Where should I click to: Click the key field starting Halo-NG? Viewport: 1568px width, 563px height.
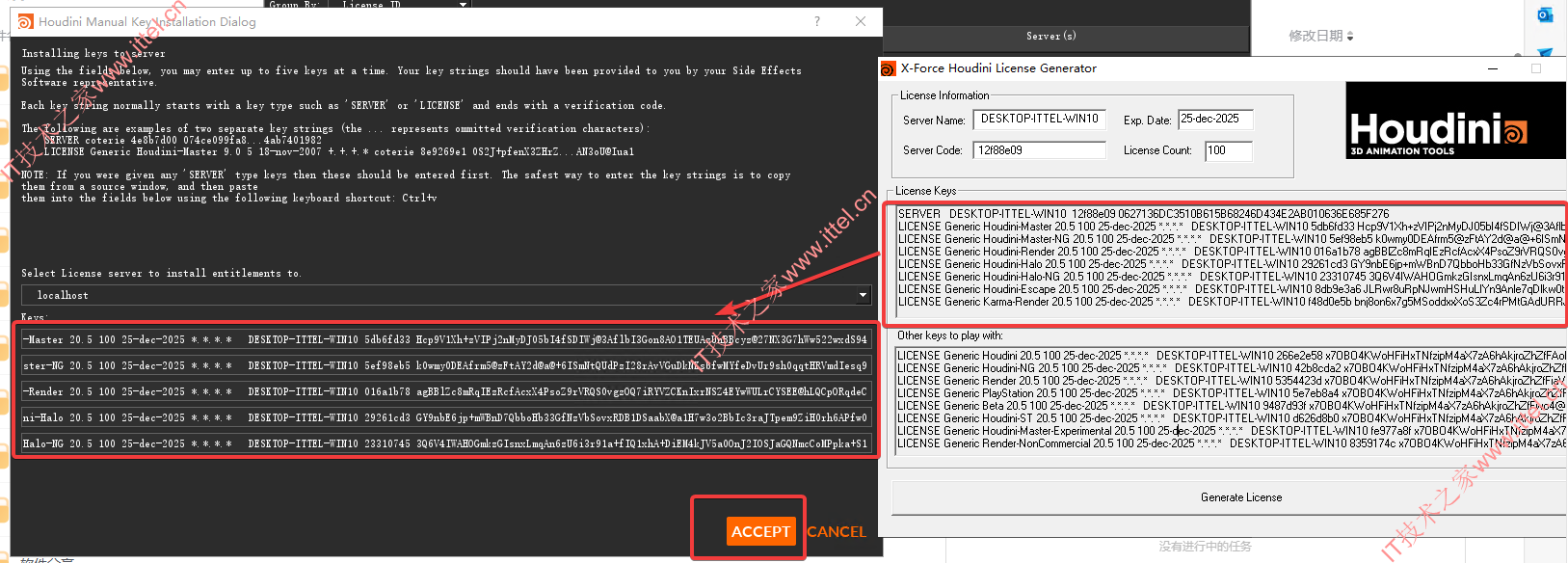[x=447, y=443]
